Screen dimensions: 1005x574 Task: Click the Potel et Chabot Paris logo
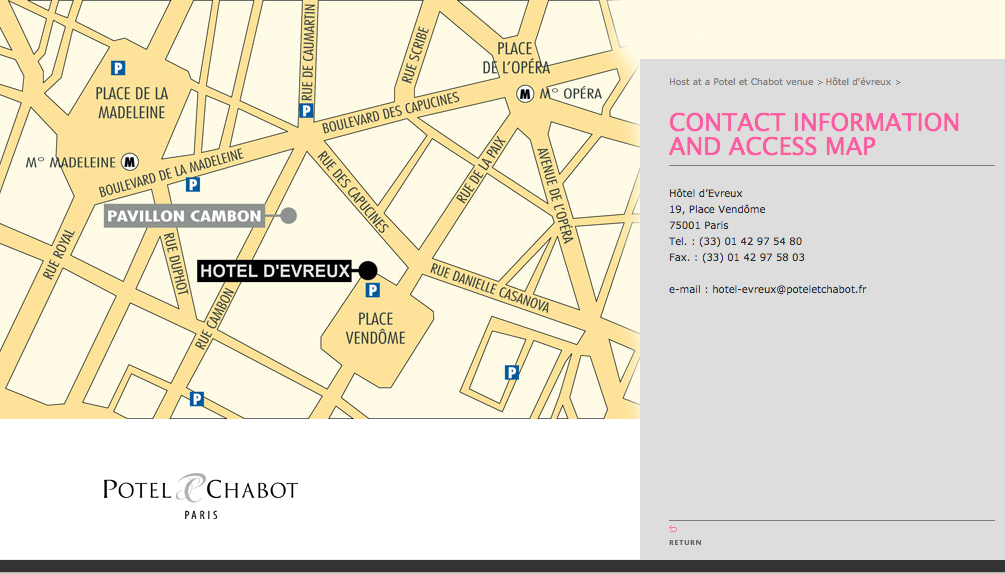click(x=201, y=496)
